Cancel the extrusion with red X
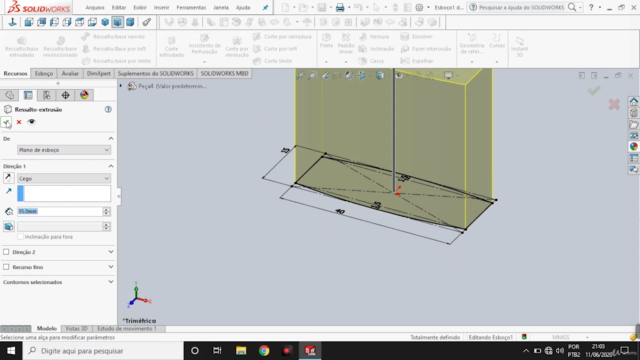Image resolution: width=640 pixels, height=360 pixels. point(19,122)
